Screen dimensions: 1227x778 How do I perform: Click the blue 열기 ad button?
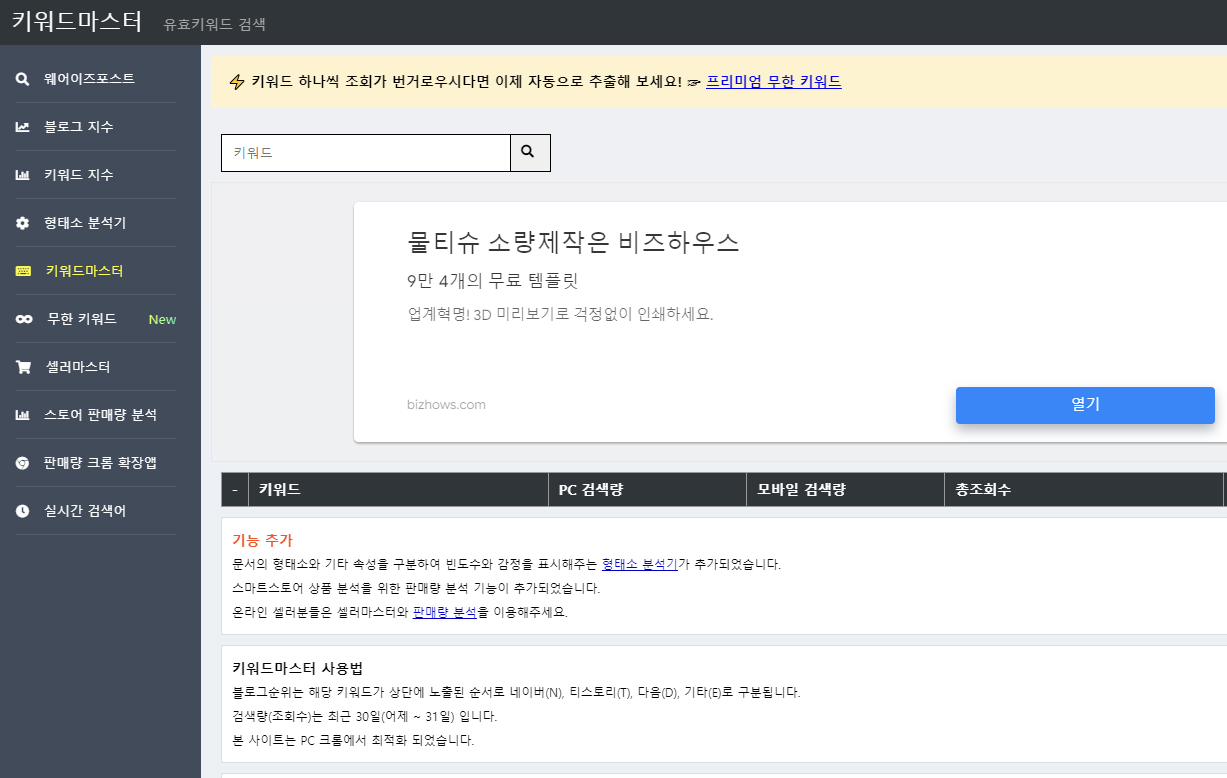point(1085,405)
